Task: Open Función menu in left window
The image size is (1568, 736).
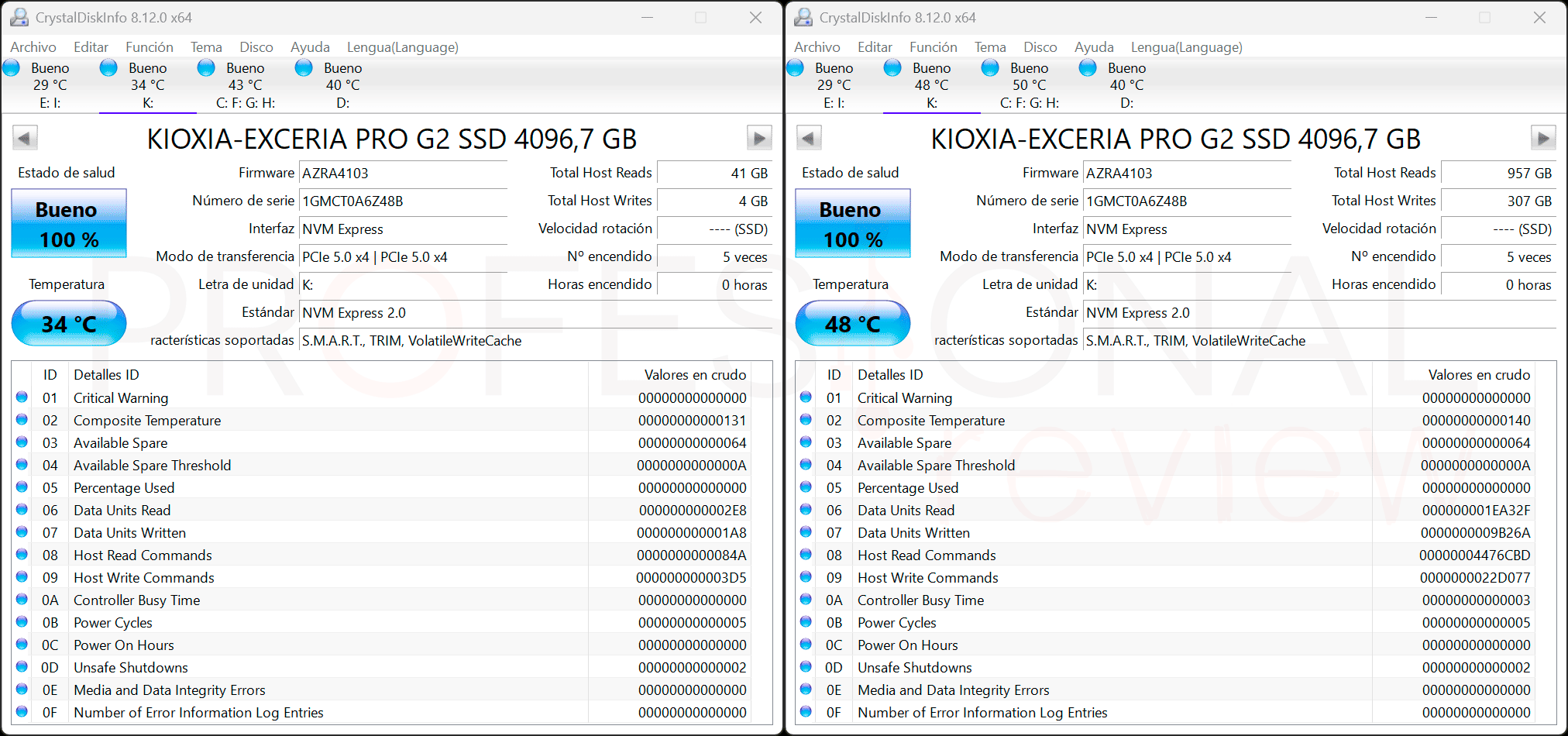Action: 150,47
